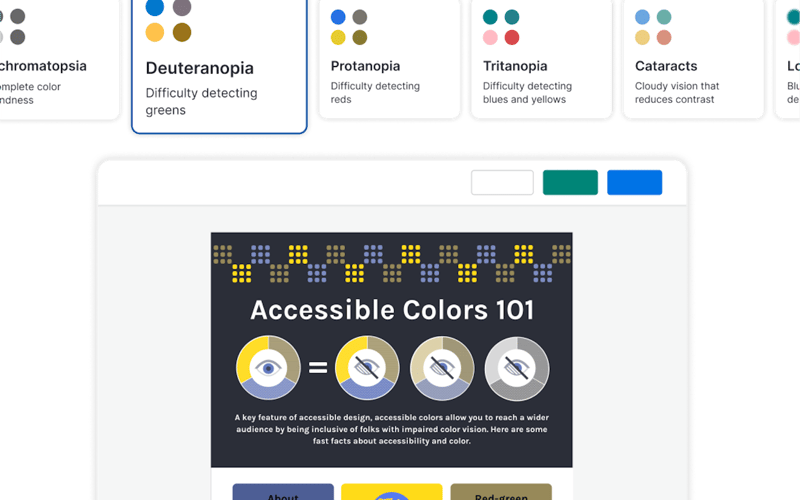Click 'Difficulty detecting reds' description

(375, 92)
